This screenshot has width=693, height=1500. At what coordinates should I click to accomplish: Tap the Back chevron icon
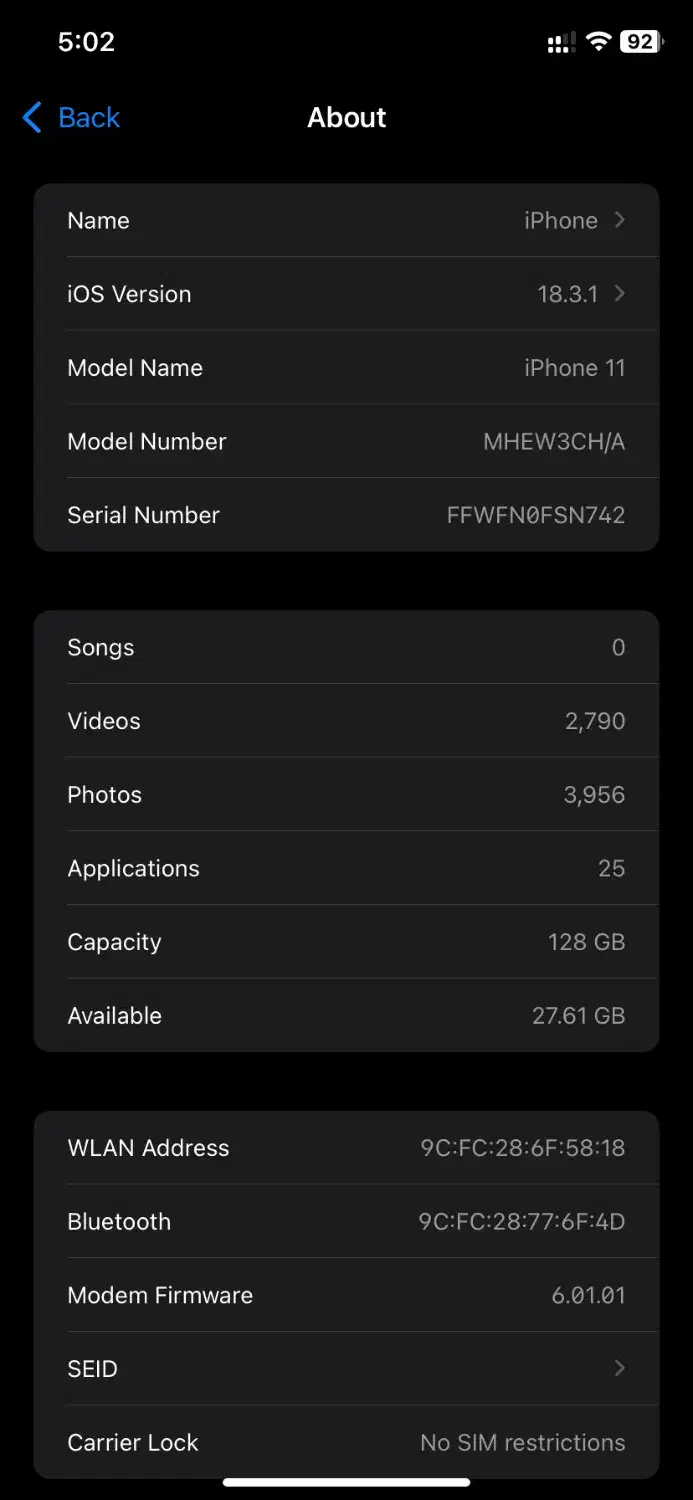pos(32,118)
